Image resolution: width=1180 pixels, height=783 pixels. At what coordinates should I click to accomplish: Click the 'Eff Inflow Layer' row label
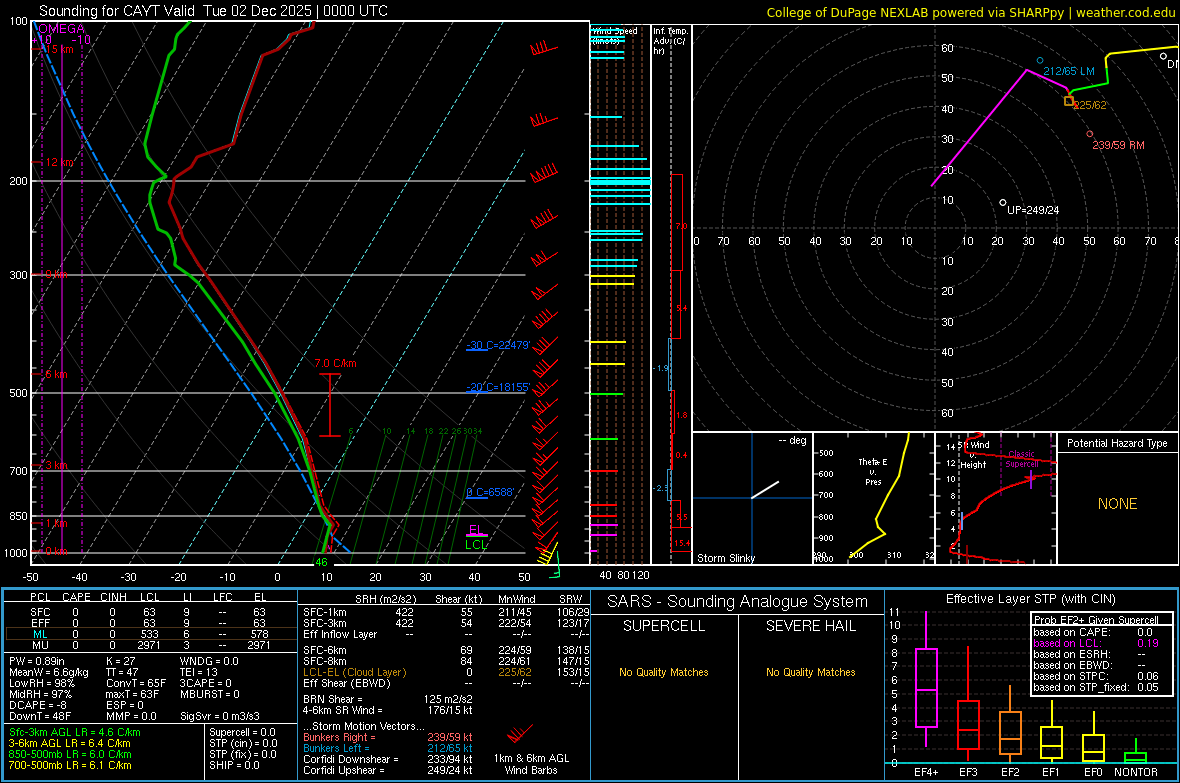(339, 634)
